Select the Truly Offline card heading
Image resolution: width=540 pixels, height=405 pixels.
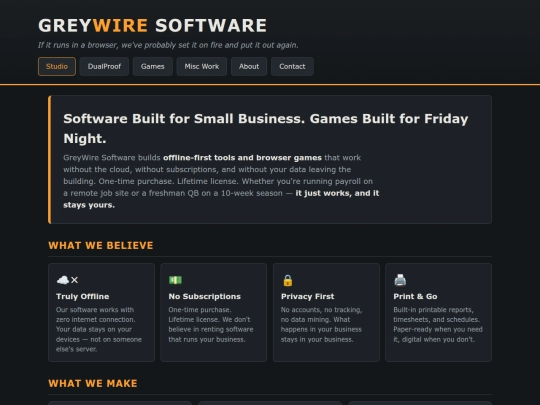click(83, 297)
